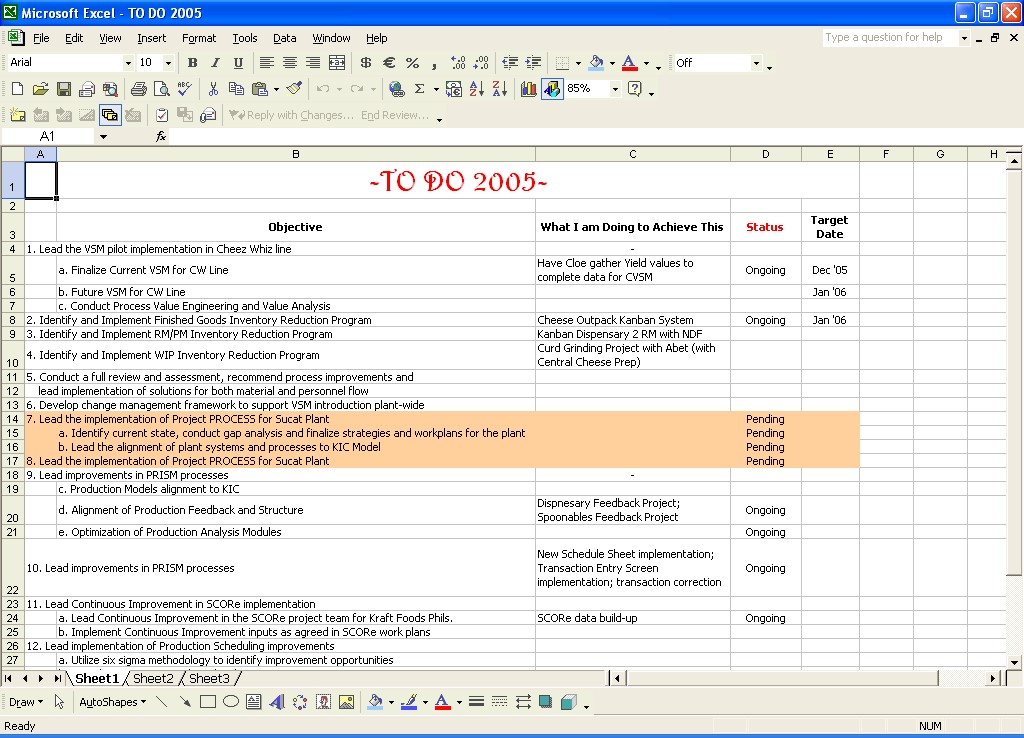Jump to the last sheet tab
The width and height of the screenshot is (1024, 738).
(57, 679)
